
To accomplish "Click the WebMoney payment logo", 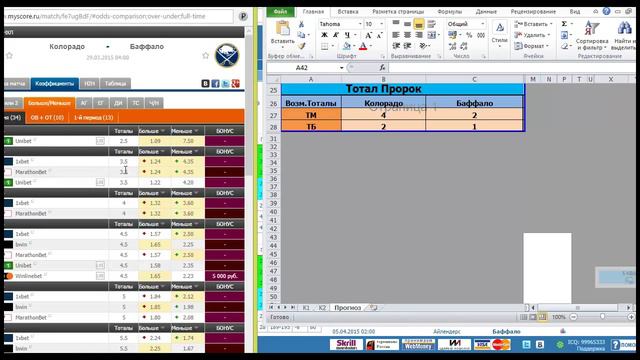I will coord(418,344).
